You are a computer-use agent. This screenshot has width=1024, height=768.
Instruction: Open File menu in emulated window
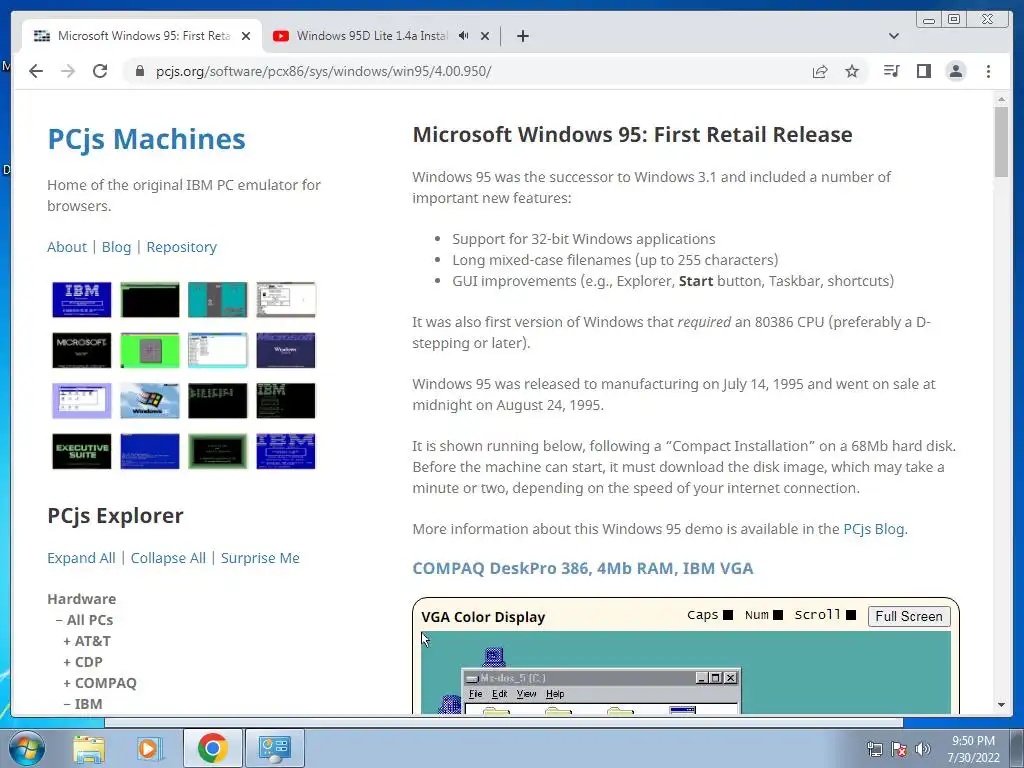pos(475,694)
